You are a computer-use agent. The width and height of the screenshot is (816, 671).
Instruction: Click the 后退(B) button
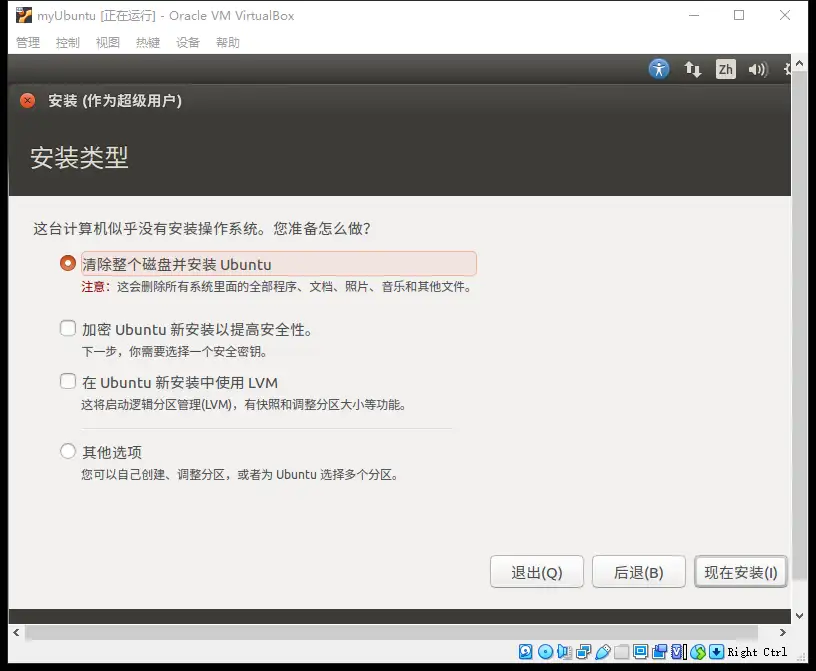(638, 572)
